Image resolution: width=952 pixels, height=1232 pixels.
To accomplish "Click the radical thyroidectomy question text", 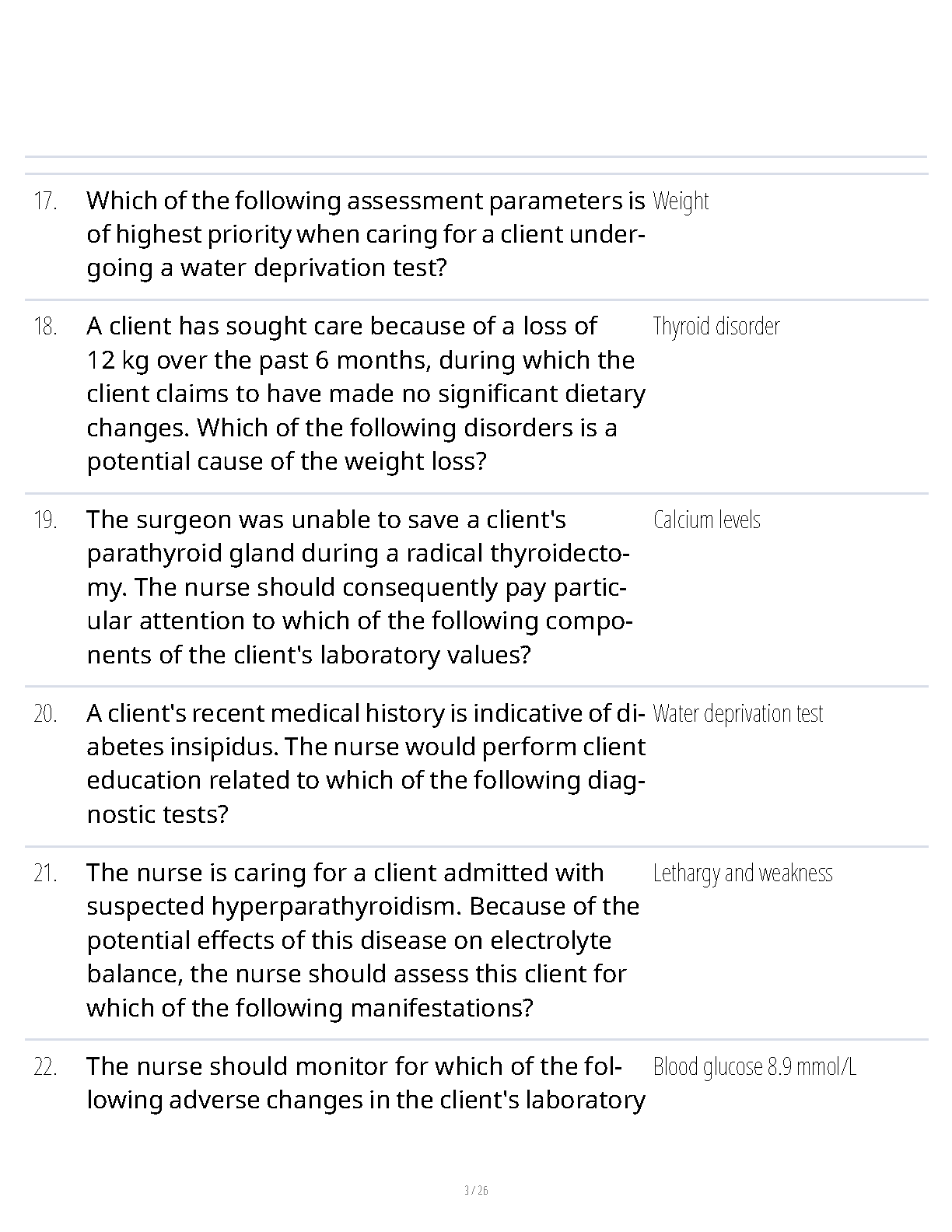I will [x=358, y=587].
